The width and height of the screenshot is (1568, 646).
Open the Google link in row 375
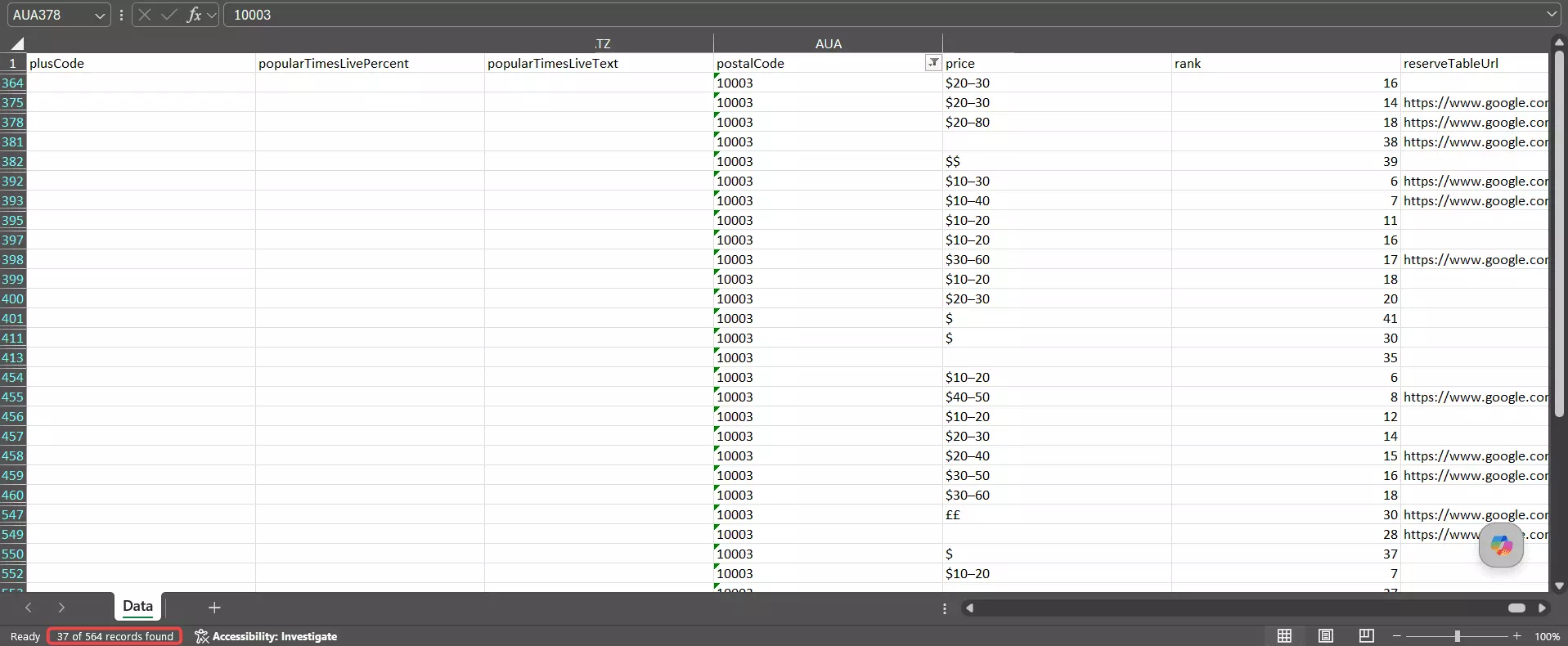pos(1475,102)
